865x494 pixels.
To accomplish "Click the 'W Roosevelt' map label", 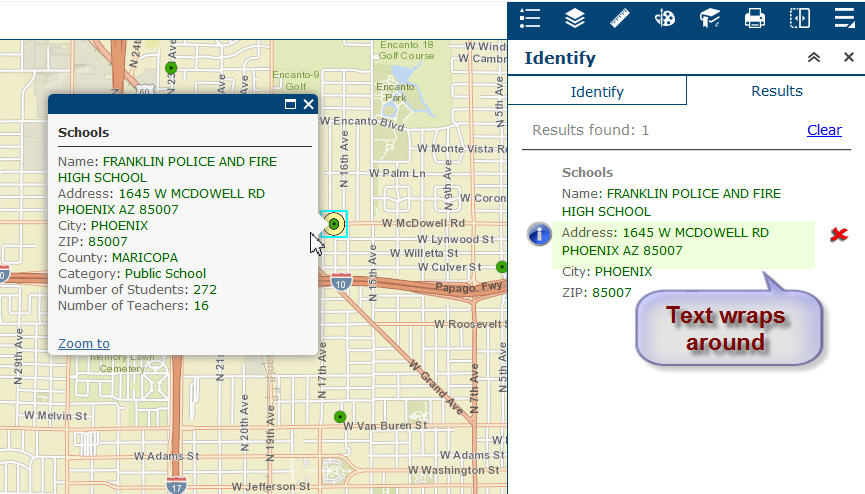I will pos(469,324).
